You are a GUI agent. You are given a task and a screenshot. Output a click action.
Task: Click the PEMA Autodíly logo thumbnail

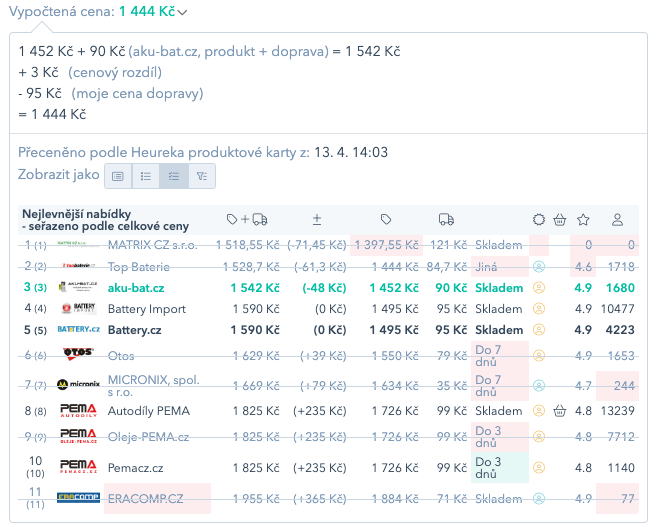78,411
